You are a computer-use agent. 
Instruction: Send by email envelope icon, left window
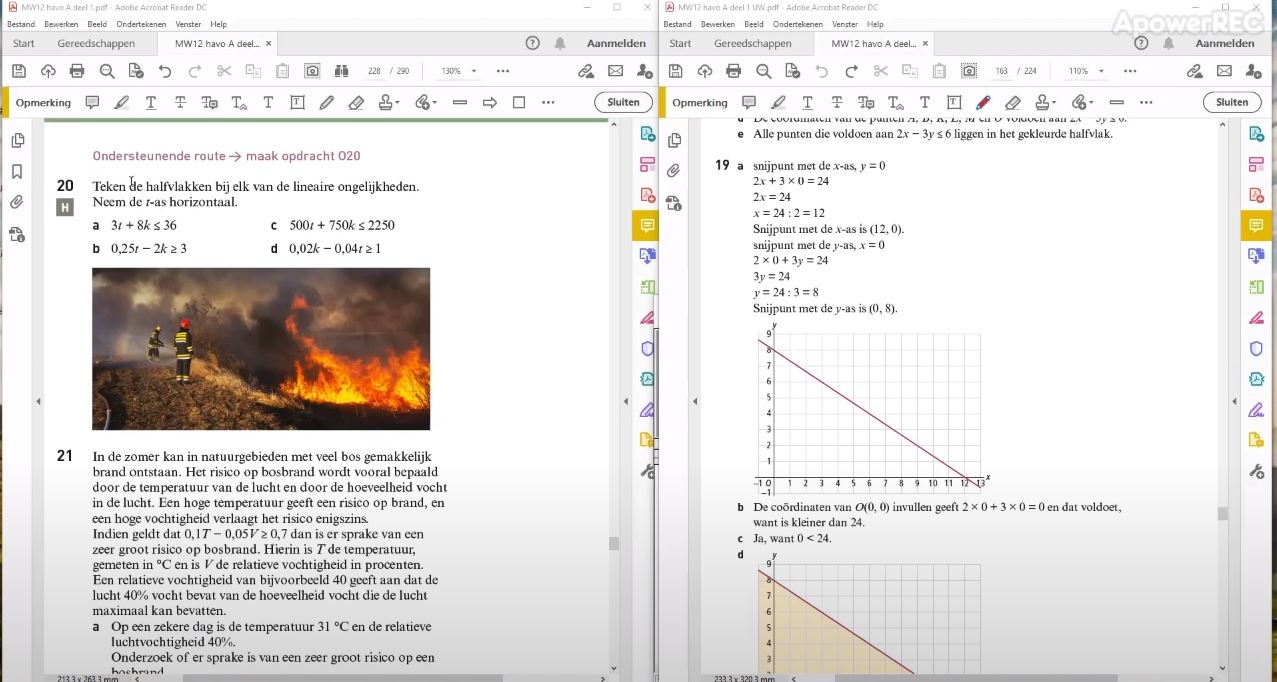tap(615, 71)
